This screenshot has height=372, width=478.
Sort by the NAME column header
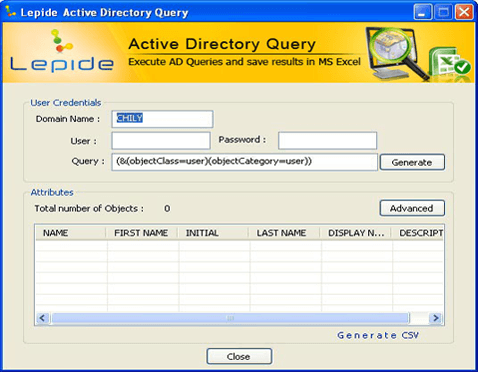tap(71, 233)
